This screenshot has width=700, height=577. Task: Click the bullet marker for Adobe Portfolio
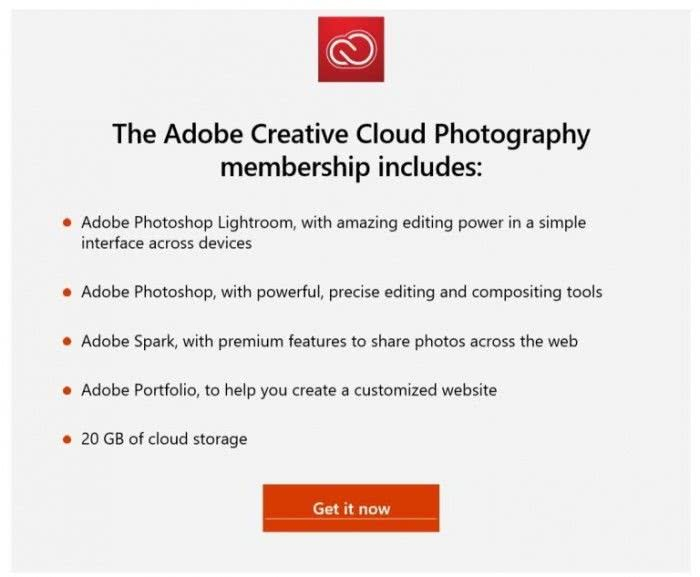click(67, 391)
